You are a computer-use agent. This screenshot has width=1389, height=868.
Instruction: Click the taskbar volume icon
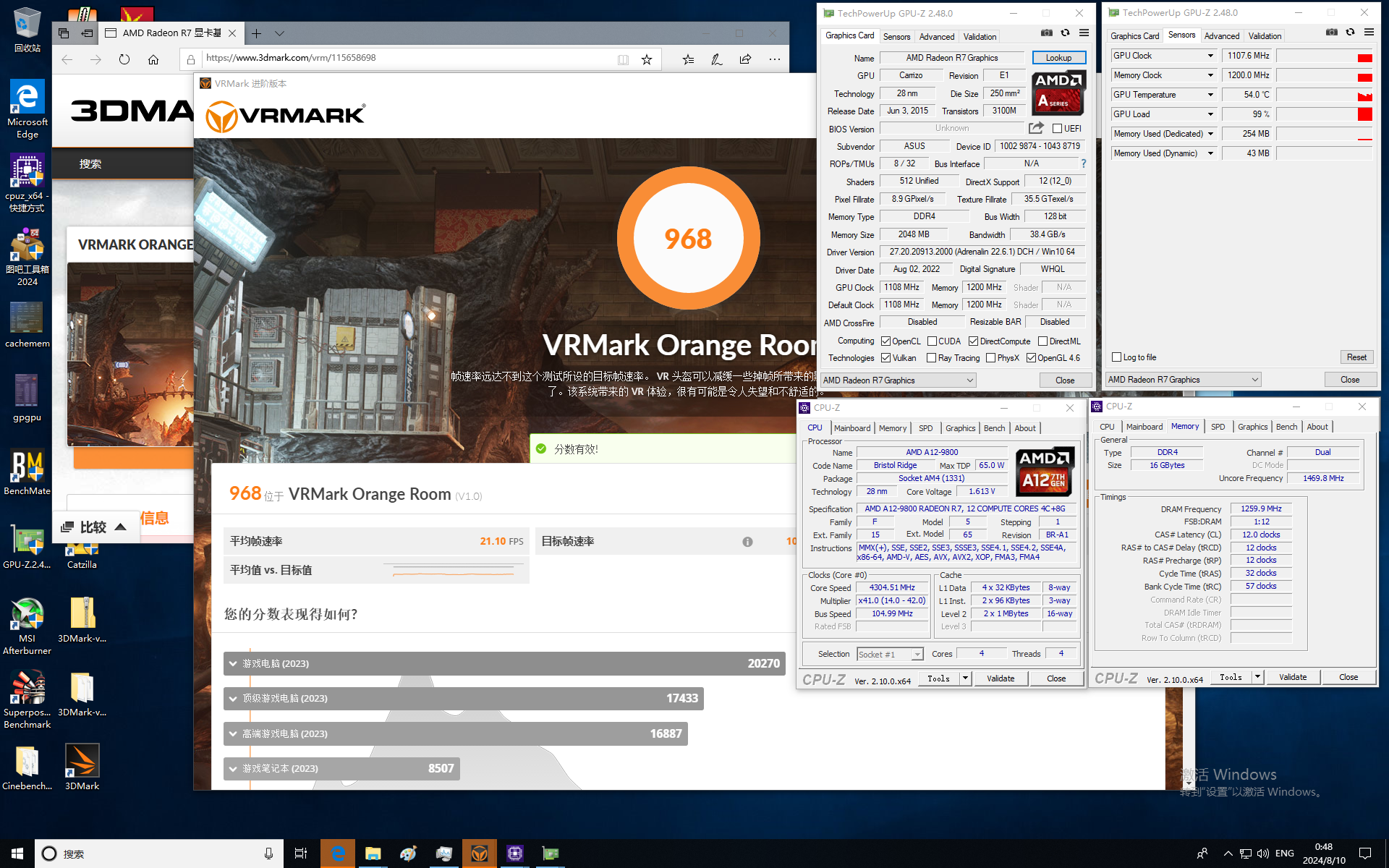[x=1263, y=854]
